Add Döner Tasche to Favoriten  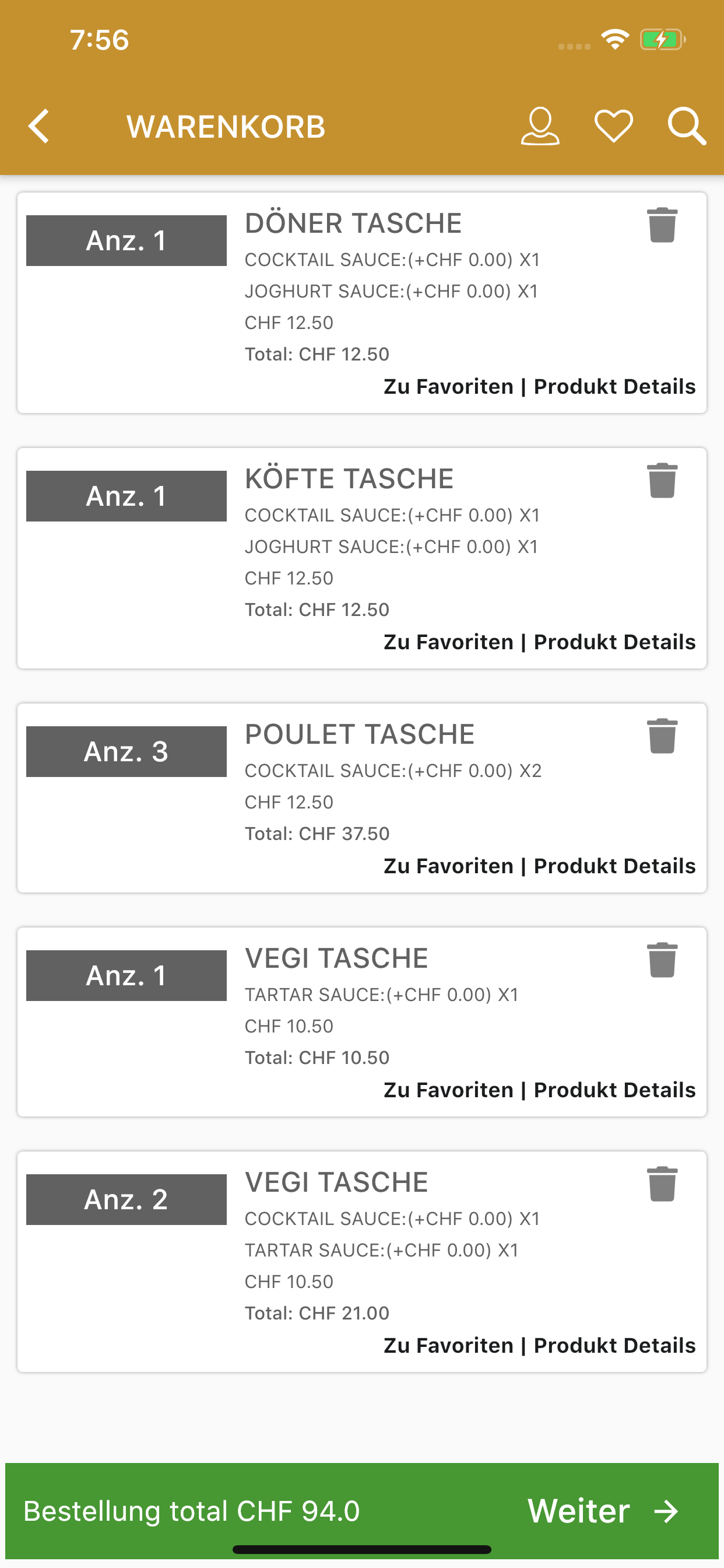click(448, 387)
